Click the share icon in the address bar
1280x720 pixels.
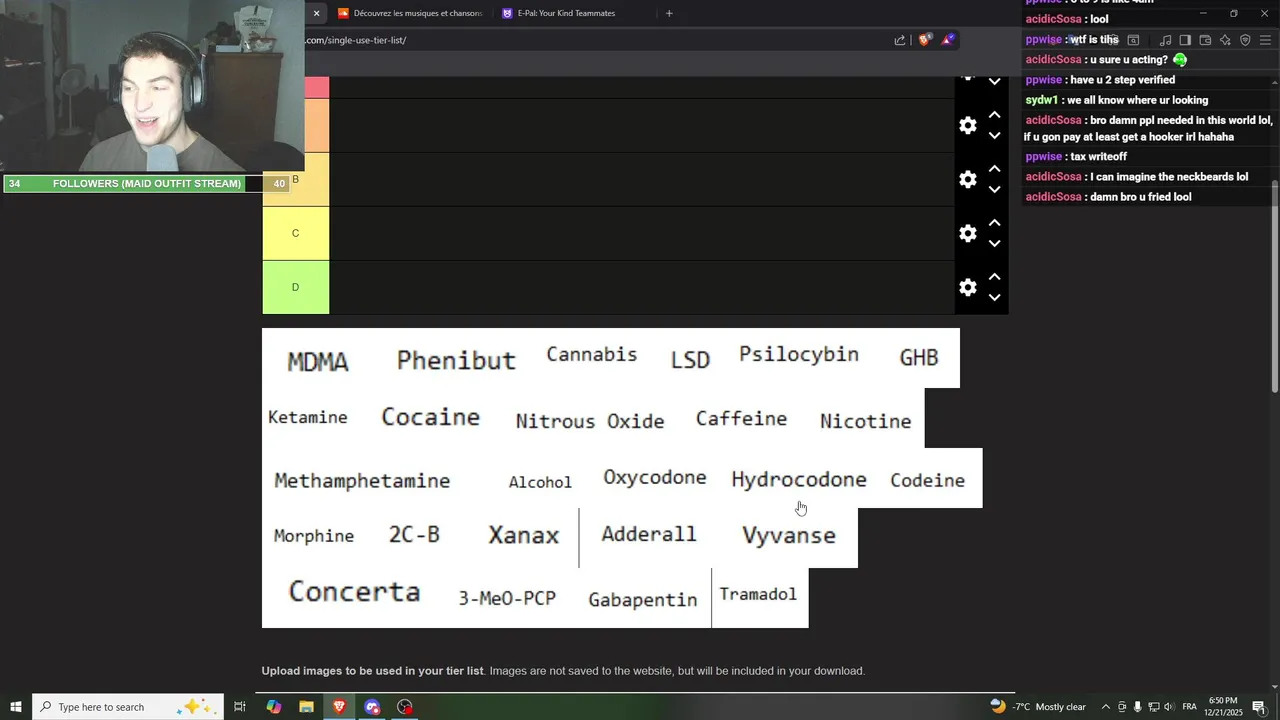click(x=900, y=40)
